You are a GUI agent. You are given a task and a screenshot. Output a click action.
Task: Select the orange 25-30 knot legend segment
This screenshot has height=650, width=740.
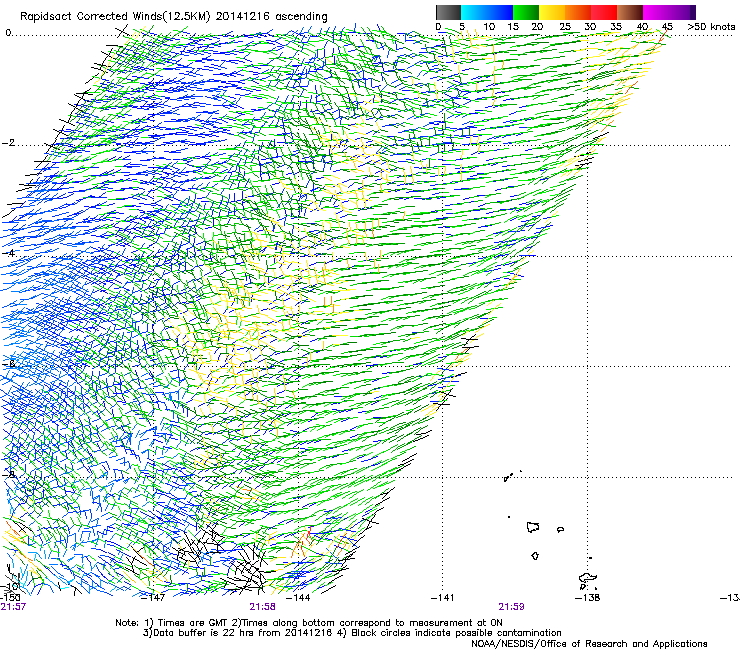point(578,12)
